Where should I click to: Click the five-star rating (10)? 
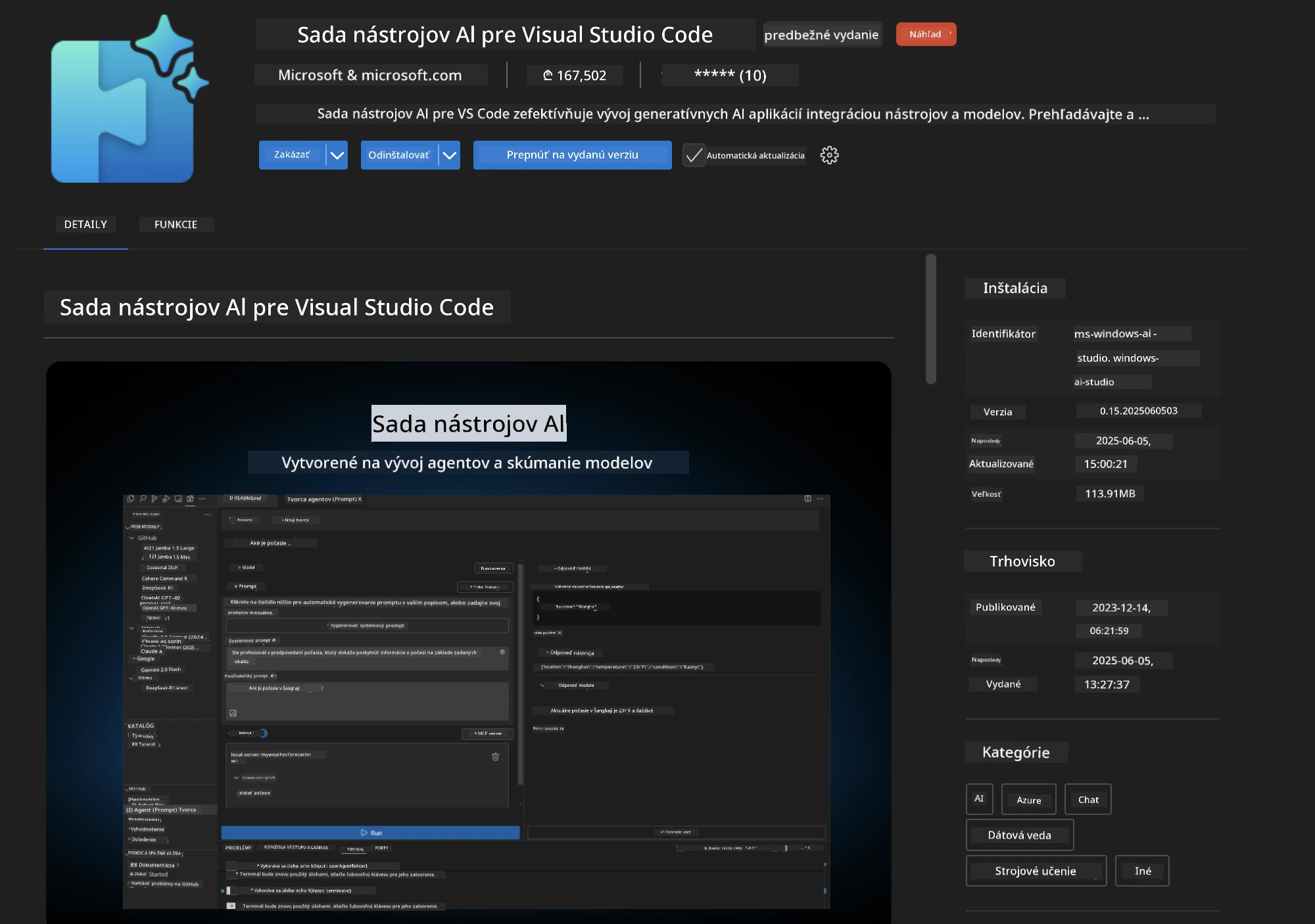[730, 75]
